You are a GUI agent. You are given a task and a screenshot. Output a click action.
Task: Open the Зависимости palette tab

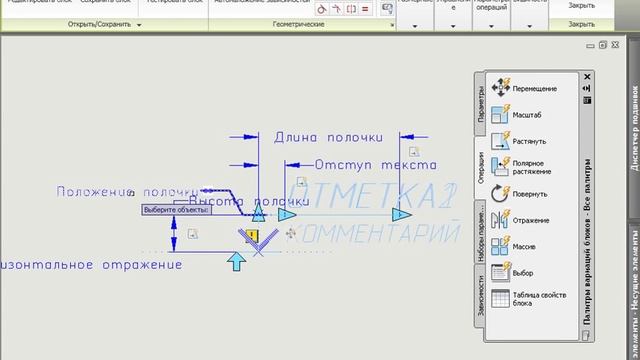coord(480,296)
